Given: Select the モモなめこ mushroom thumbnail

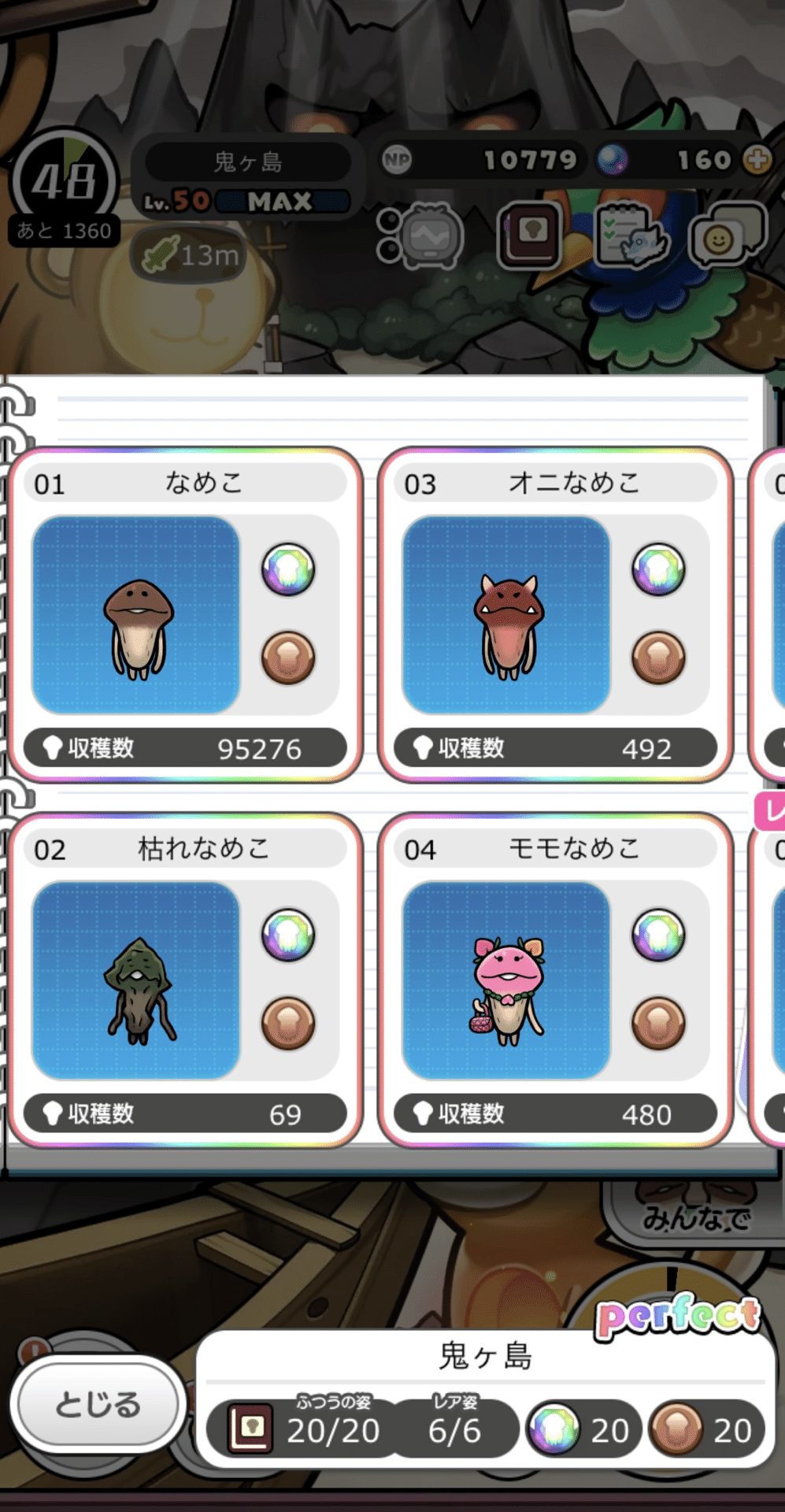Looking at the screenshot, I should pos(506,980).
